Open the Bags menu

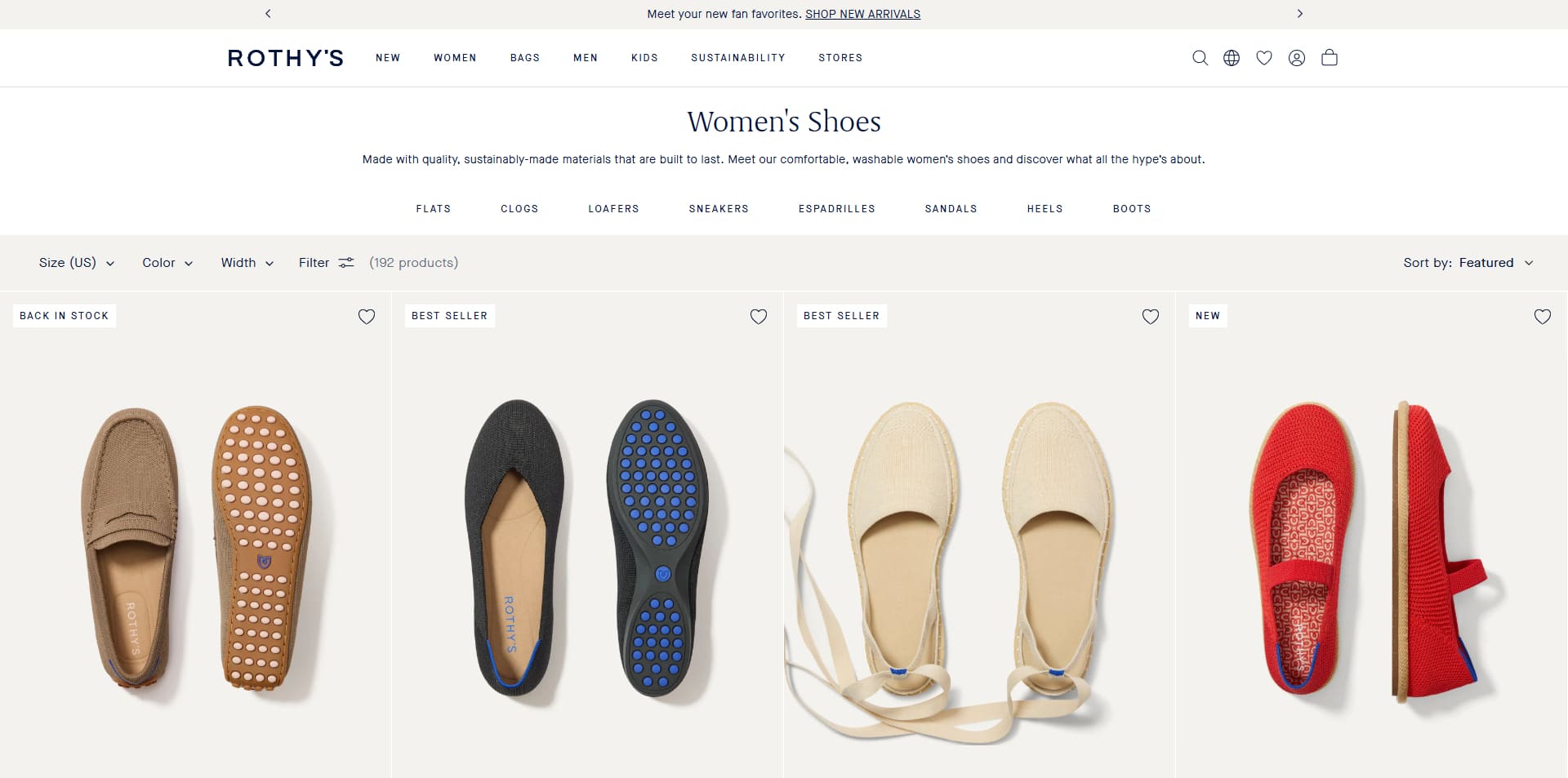[525, 58]
